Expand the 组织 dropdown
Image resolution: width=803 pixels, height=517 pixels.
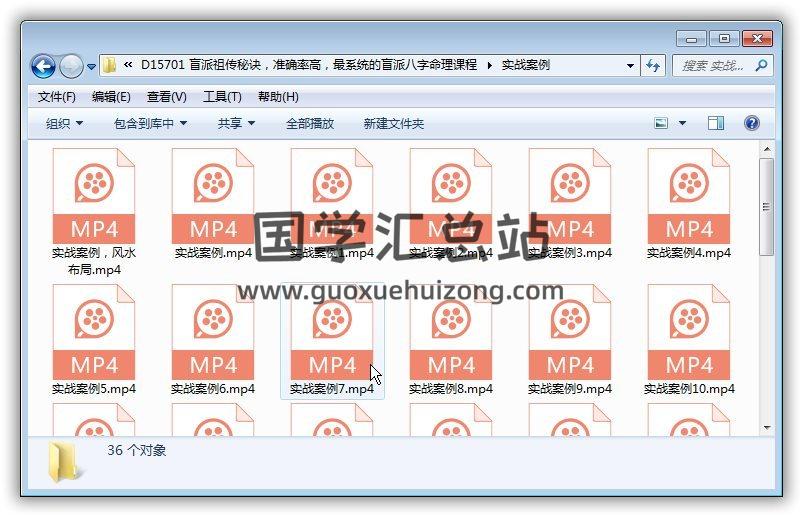(x=64, y=123)
